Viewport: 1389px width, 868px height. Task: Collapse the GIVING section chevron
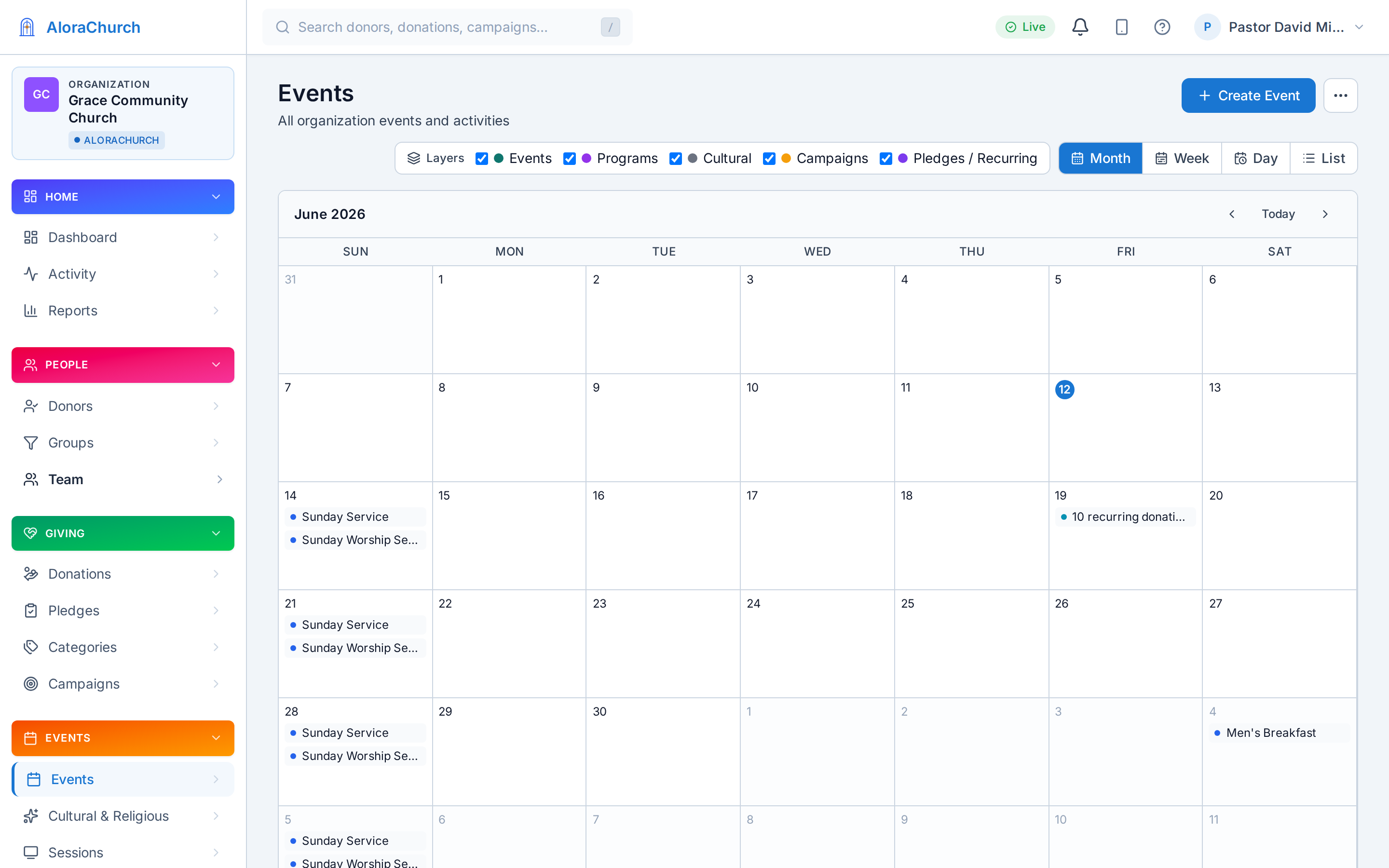click(x=216, y=533)
